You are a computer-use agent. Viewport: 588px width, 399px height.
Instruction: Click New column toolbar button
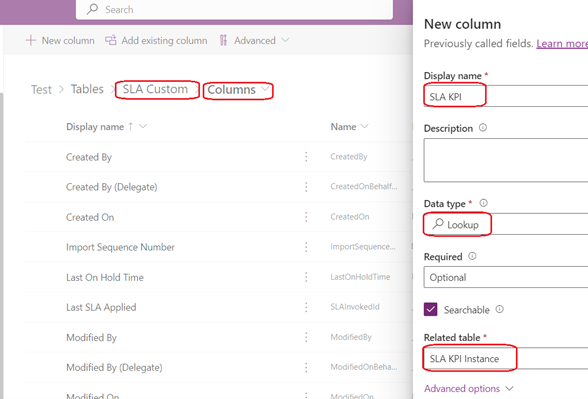pos(60,40)
